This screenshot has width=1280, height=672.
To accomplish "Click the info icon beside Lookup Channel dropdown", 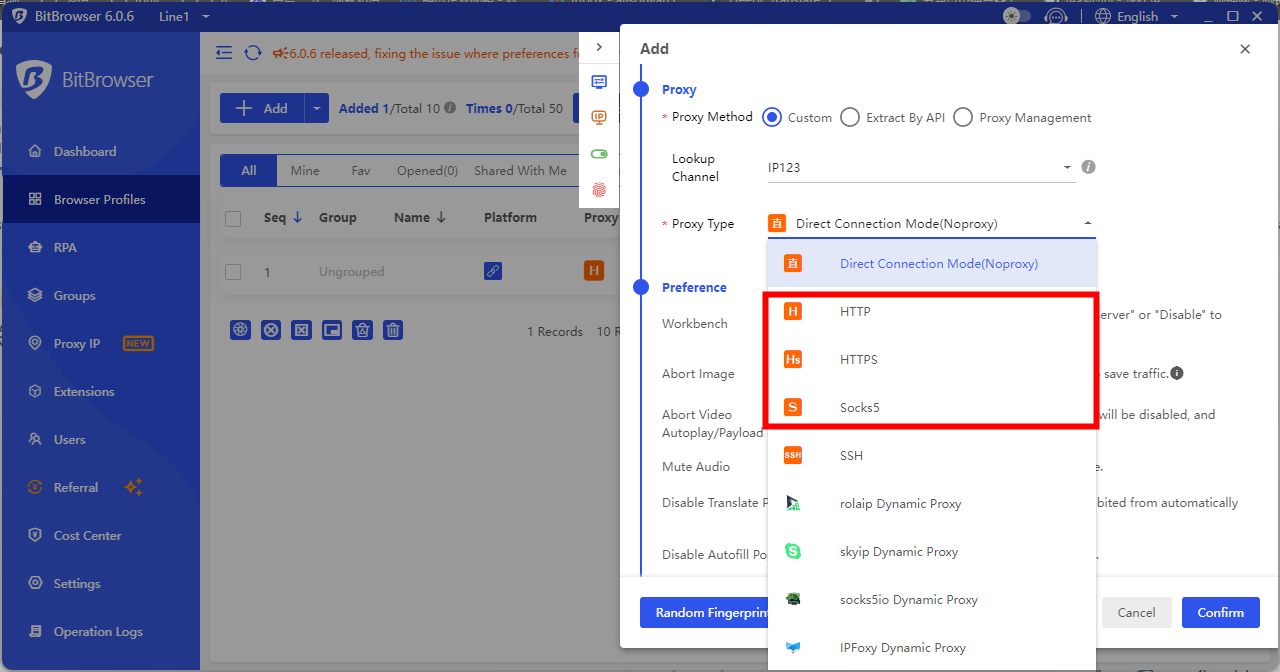I will pyautogui.click(x=1089, y=167).
